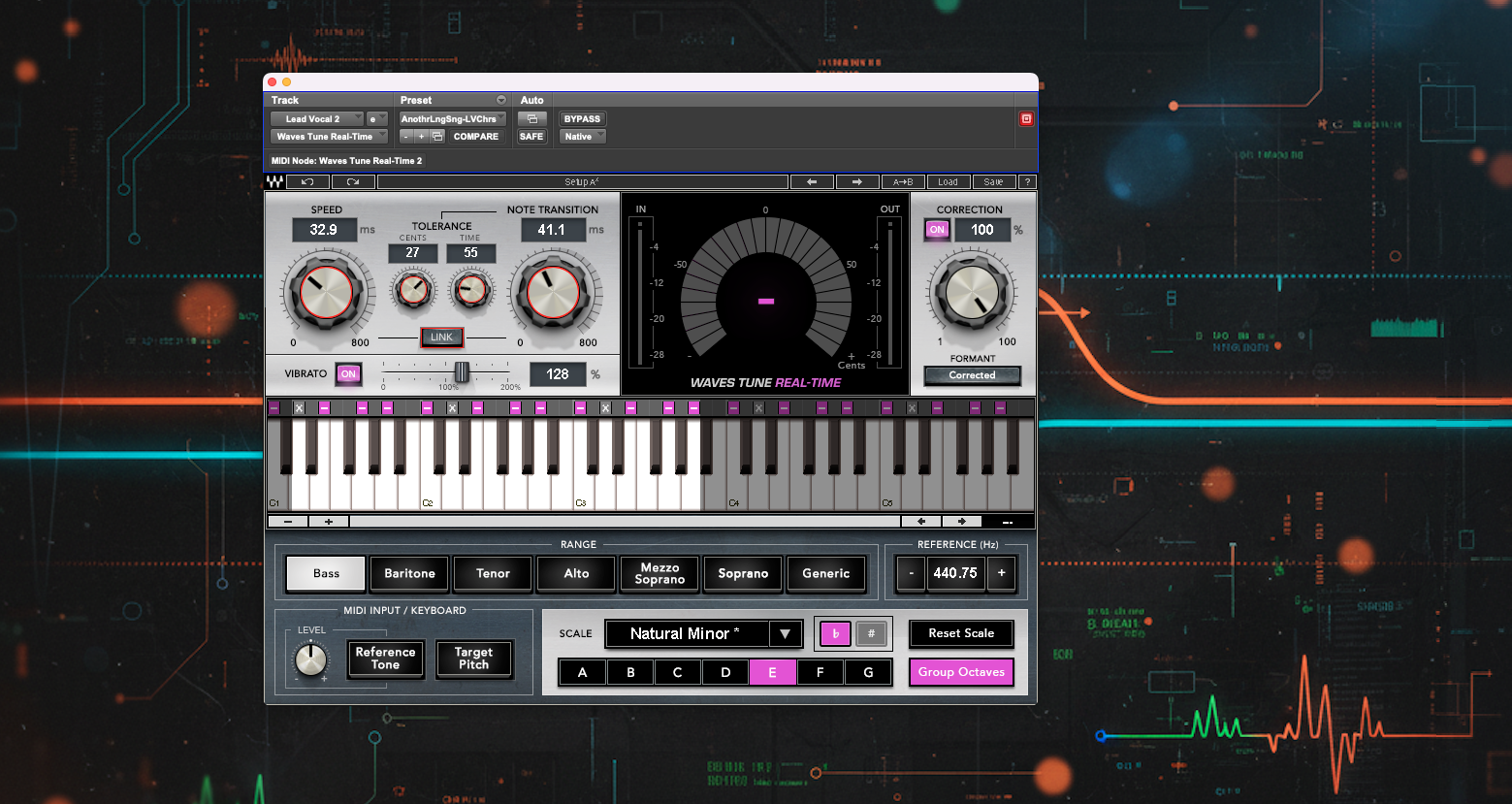Disable the Vibrato ON switch
This screenshot has width=1512, height=804.
tap(348, 374)
